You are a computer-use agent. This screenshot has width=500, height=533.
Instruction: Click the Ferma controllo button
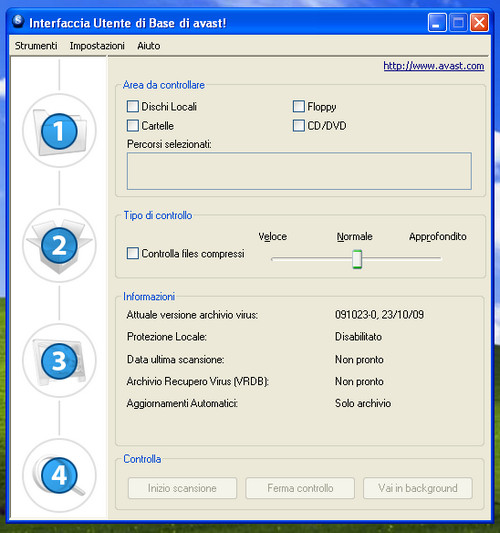coord(300,488)
